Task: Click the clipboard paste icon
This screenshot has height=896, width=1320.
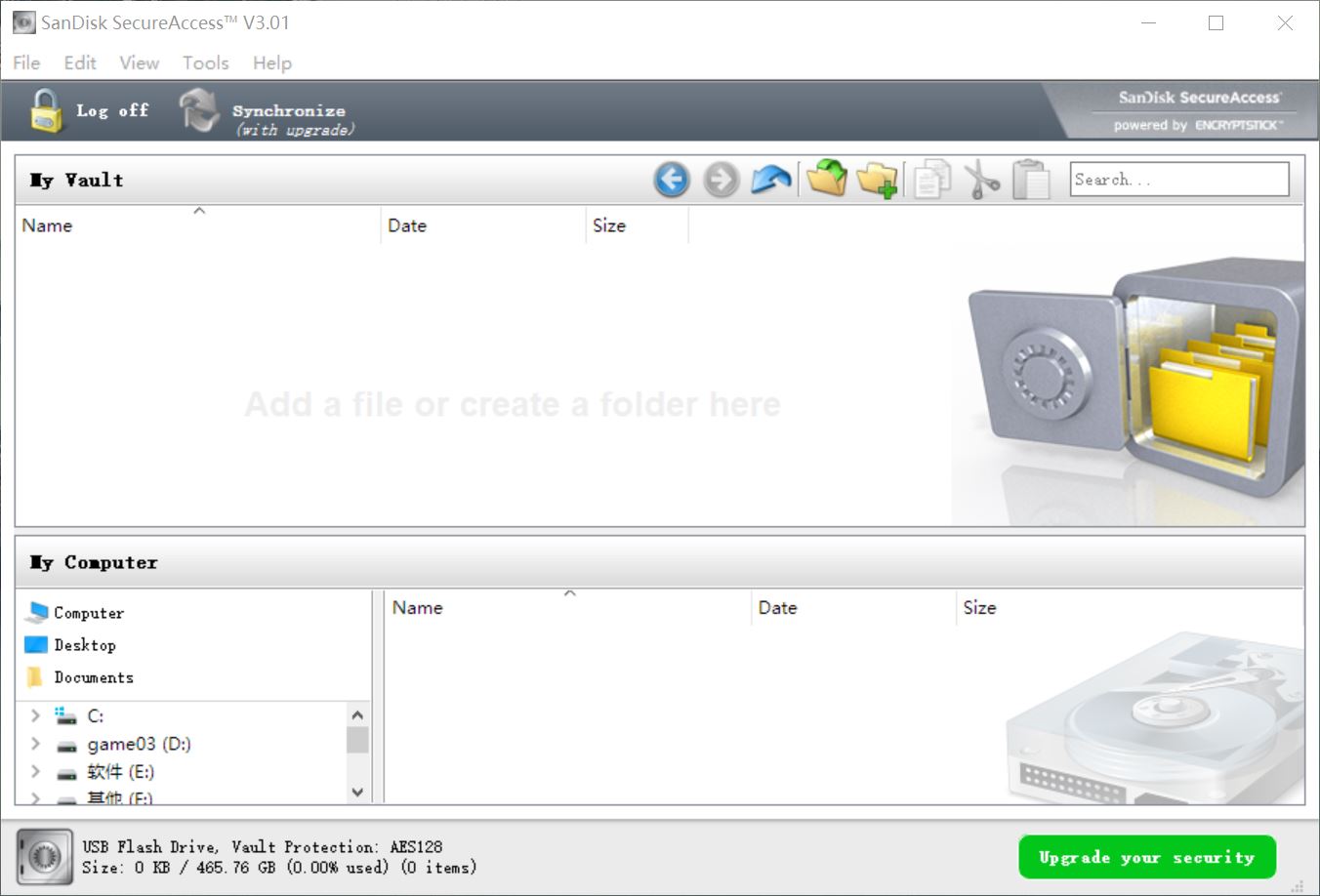Action: tap(1031, 180)
